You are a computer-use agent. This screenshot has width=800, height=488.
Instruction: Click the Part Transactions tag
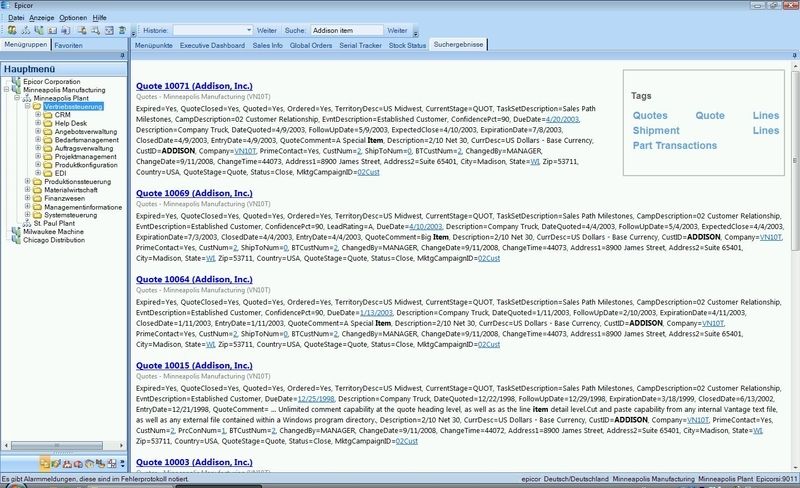(x=674, y=145)
